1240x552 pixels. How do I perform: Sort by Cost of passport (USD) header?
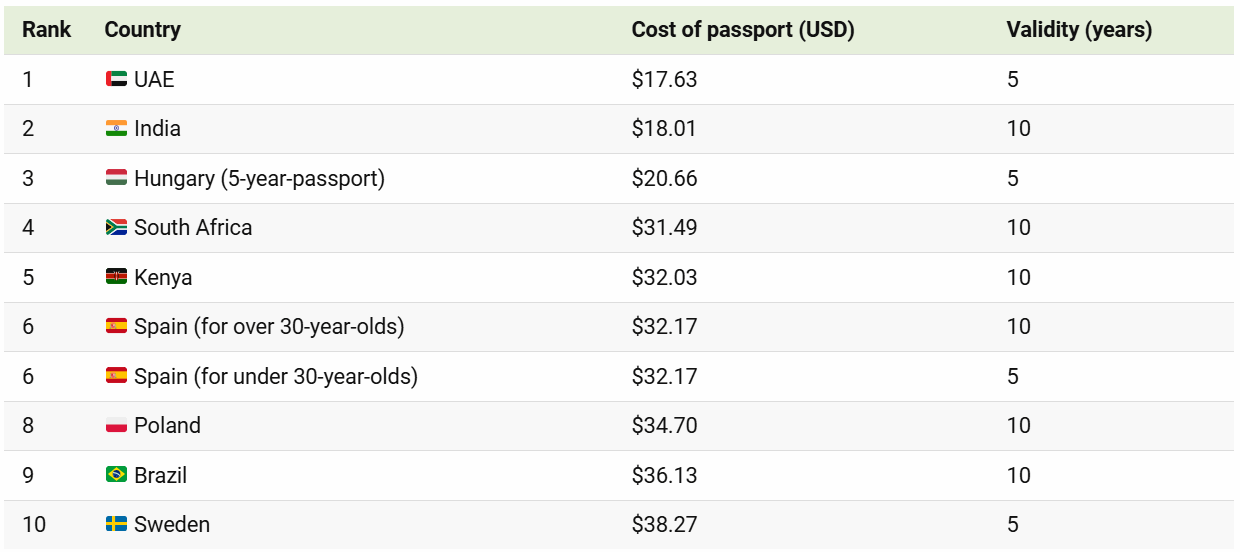point(742,30)
